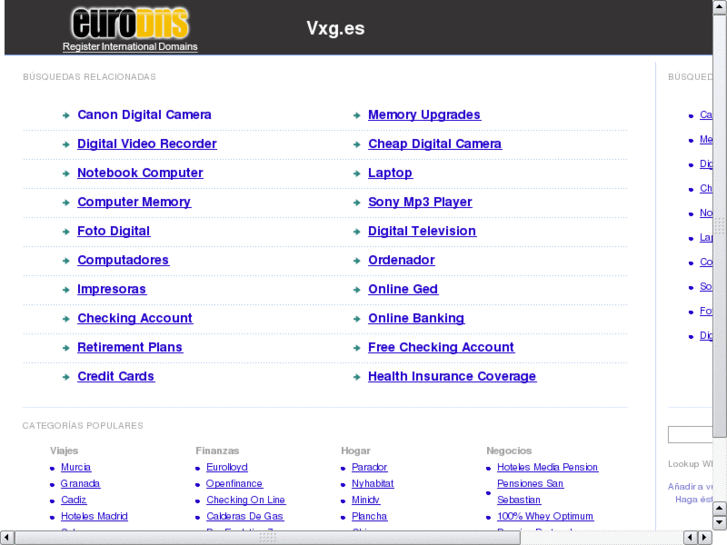Go to Computer Memory search
The image size is (727, 545).
[134, 202]
